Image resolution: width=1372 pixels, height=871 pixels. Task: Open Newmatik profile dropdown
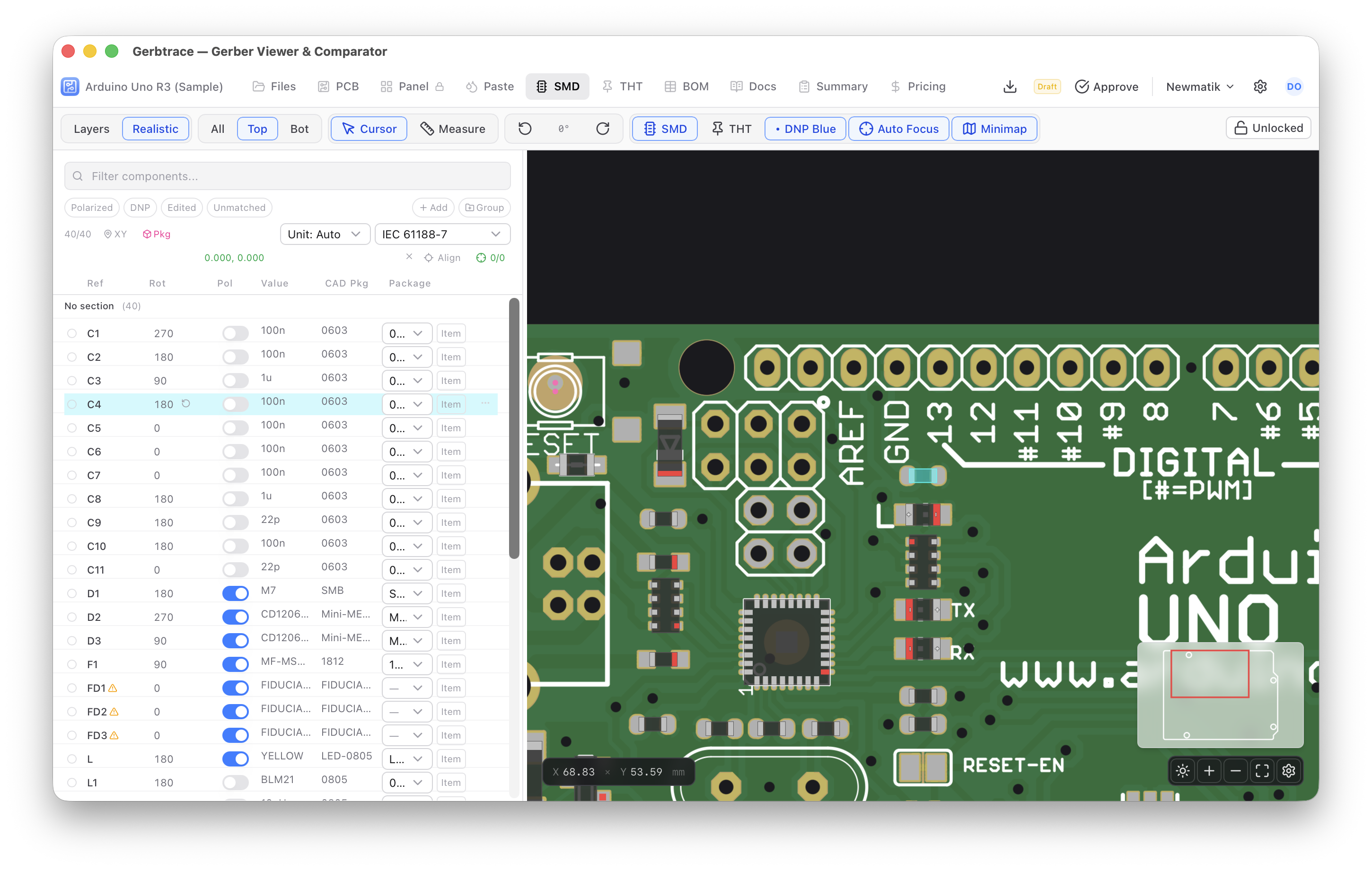[1199, 87]
